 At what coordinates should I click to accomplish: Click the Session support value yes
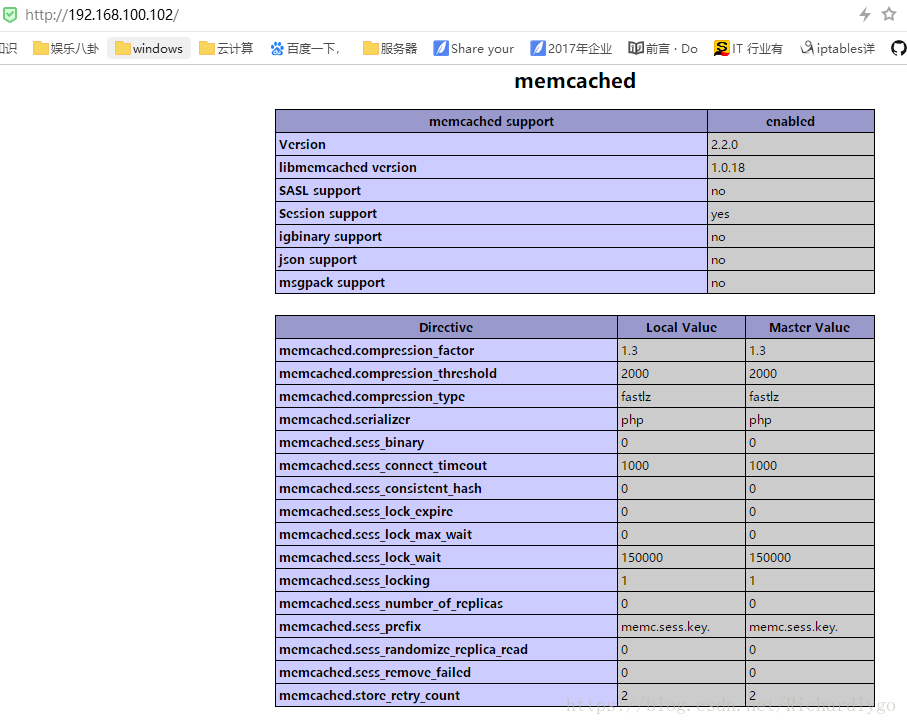point(720,214)
